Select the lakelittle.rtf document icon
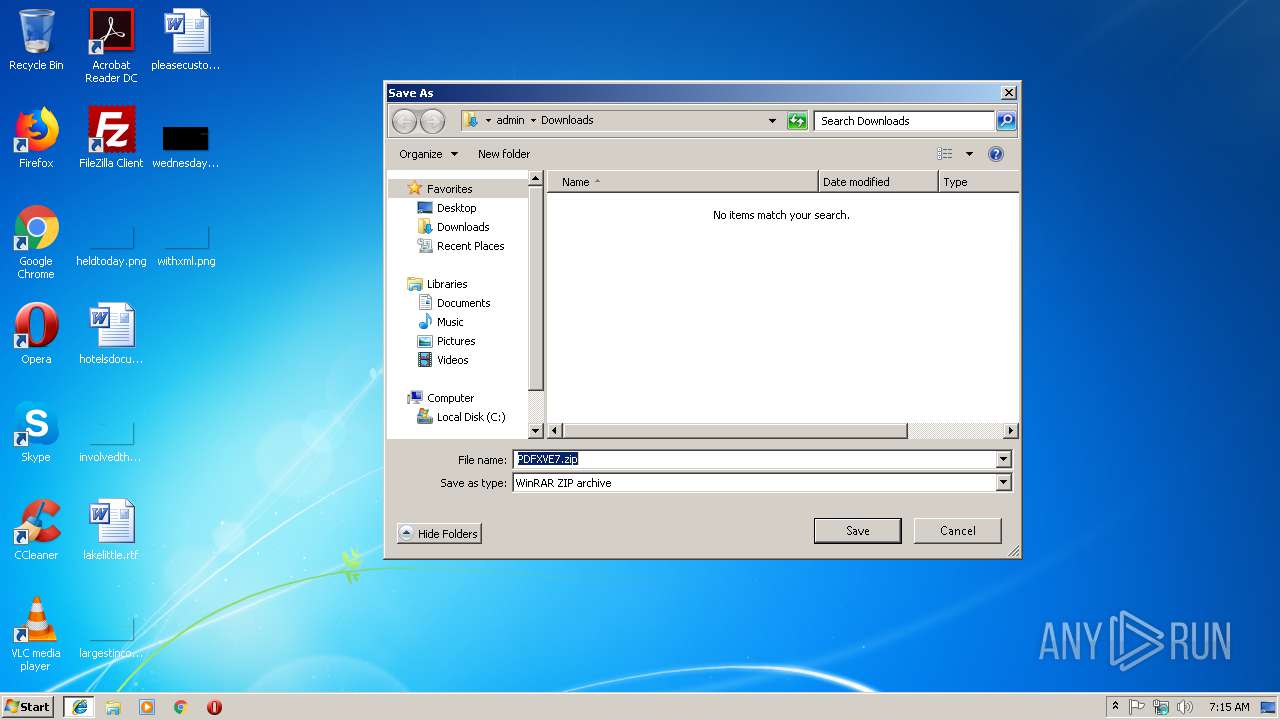This screenshot has height=720, width=1280. pyautogui.click(x=111, y=530)
